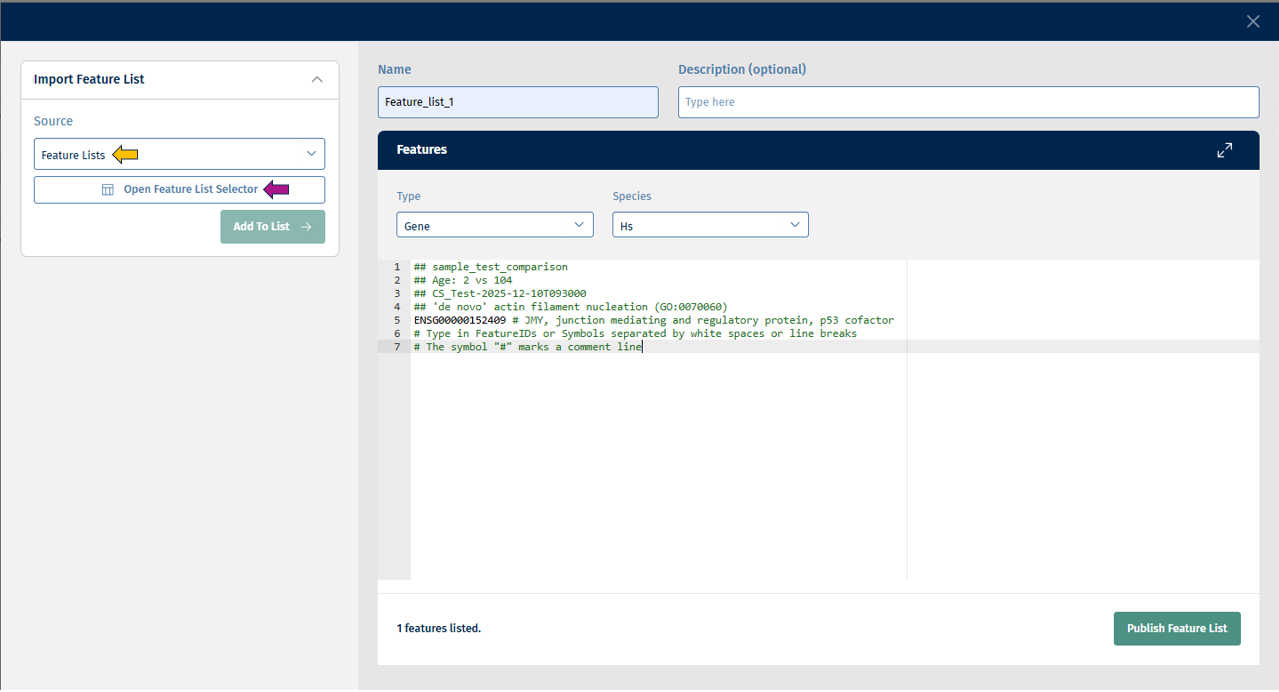Expand the Features panel with the fullscreen arrows icon

(x=1224, y=149)
